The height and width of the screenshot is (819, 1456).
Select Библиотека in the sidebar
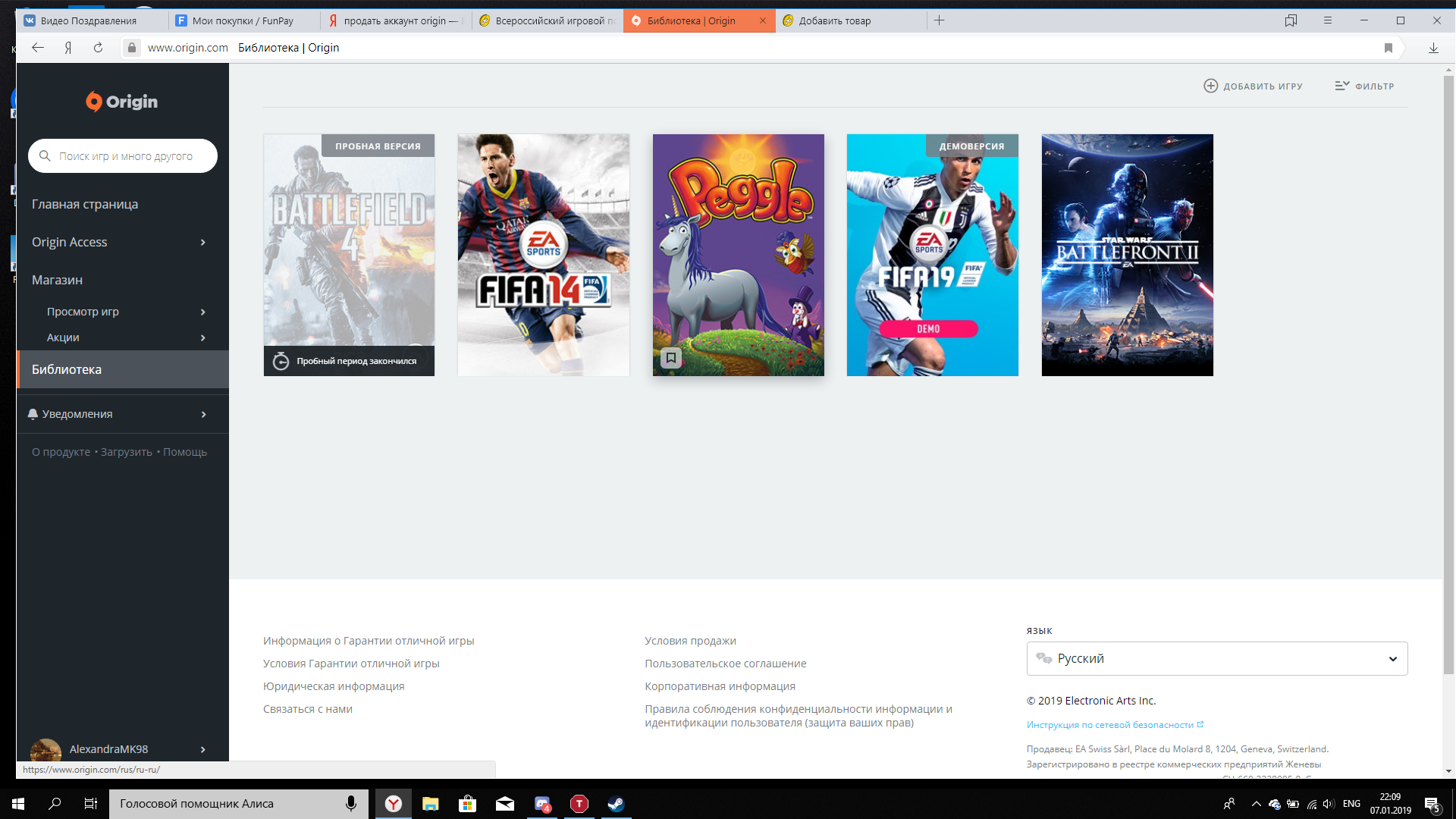pyautogui.click(x=123, y=369)
